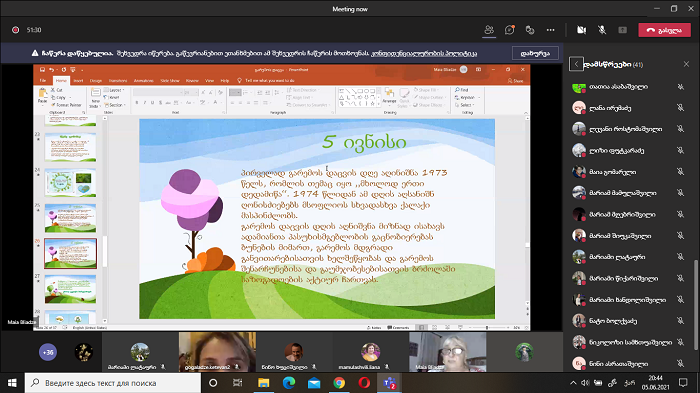This screenshot has width=700, height=393.
Task: Open Opera browser from taskbar
Action: [x=364, y=383]
